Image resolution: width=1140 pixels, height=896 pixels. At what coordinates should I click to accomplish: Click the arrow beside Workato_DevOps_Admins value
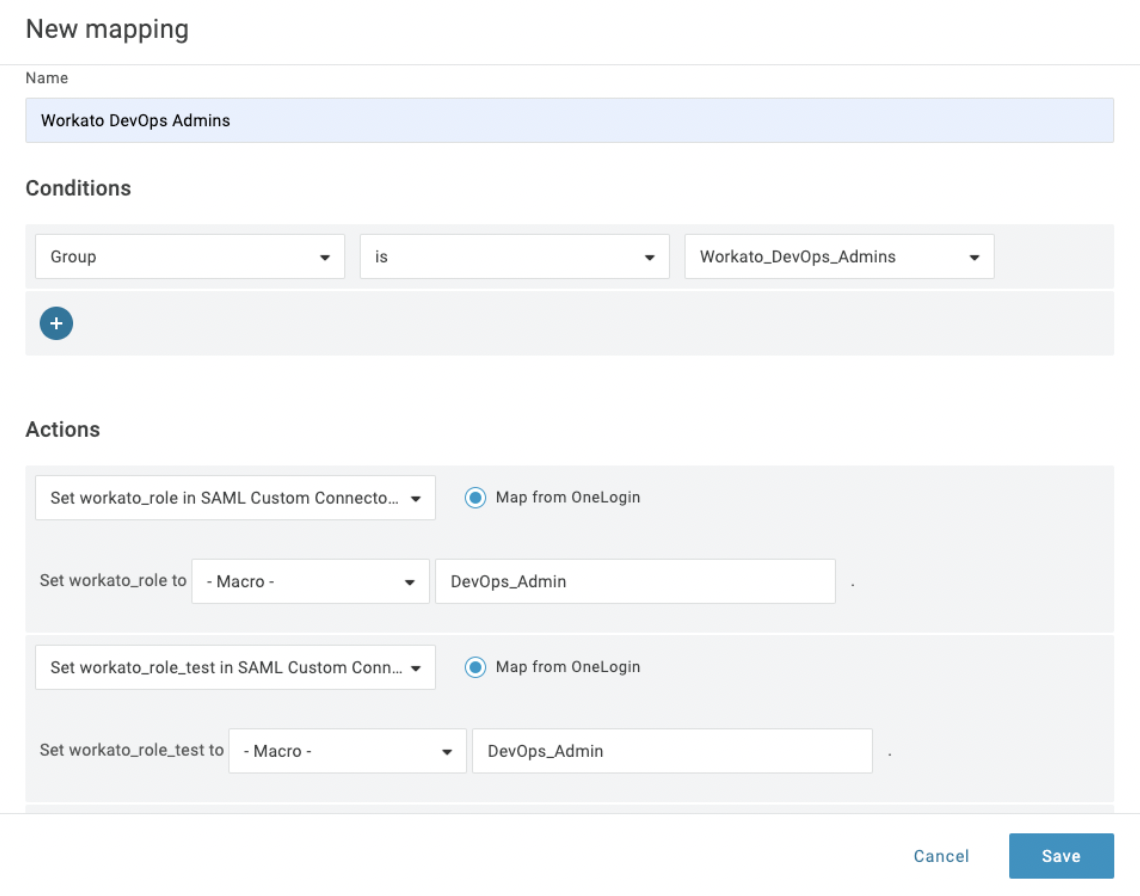click(x=974, y=258)
